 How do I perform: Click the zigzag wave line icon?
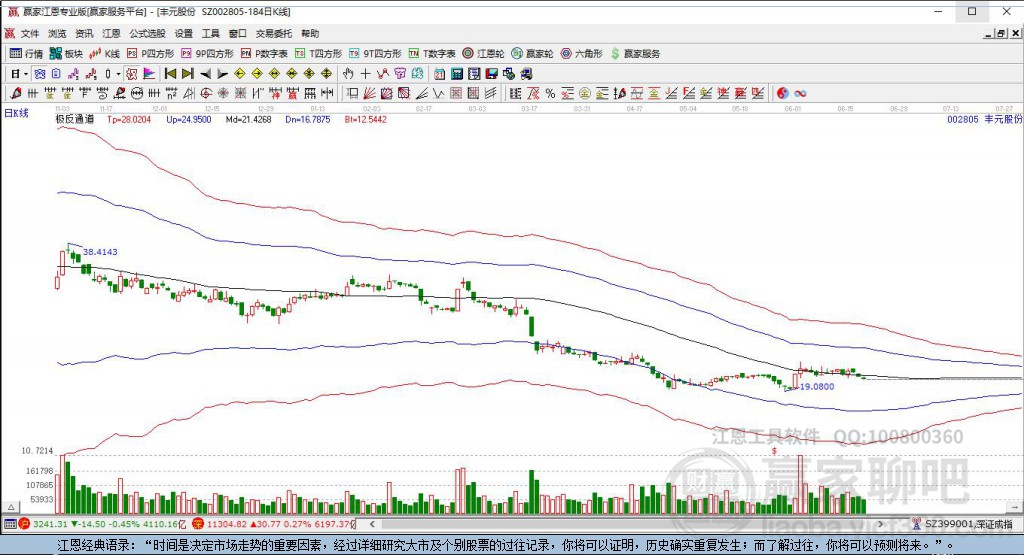click(x=438, y=93)
